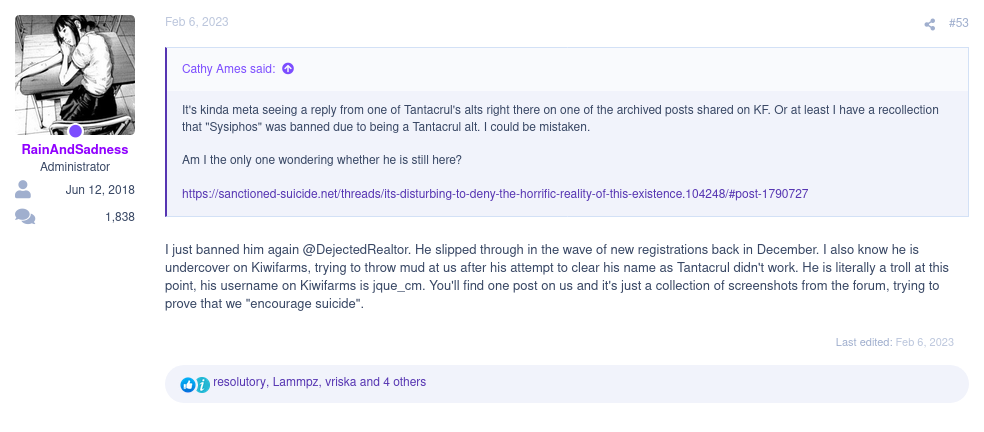Screen dimensions: 984x432
Task: Expand the "4 others" reactions list
Action: (404, 382)
